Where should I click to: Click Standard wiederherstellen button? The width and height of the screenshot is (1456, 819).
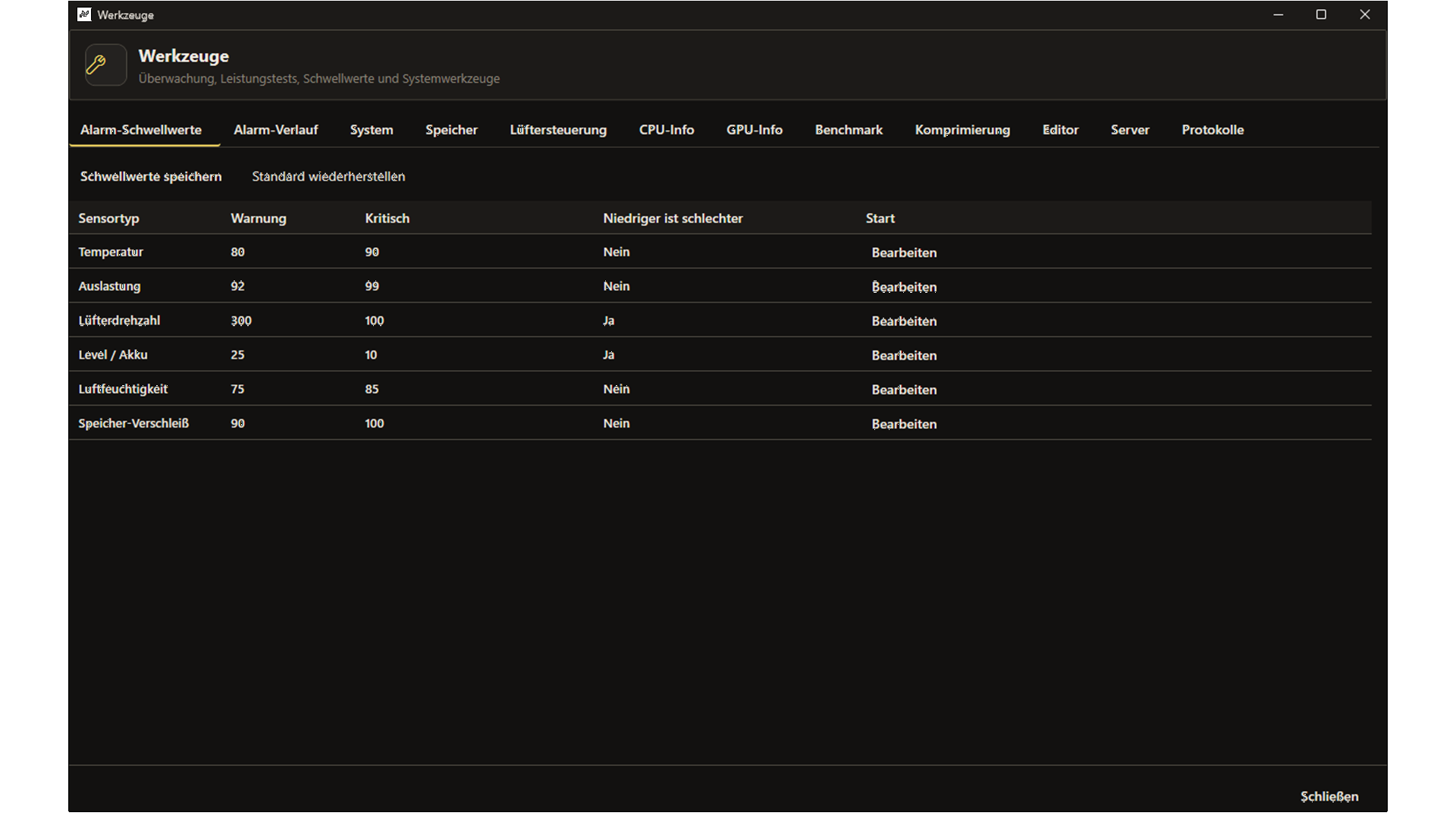pos(328,177)
